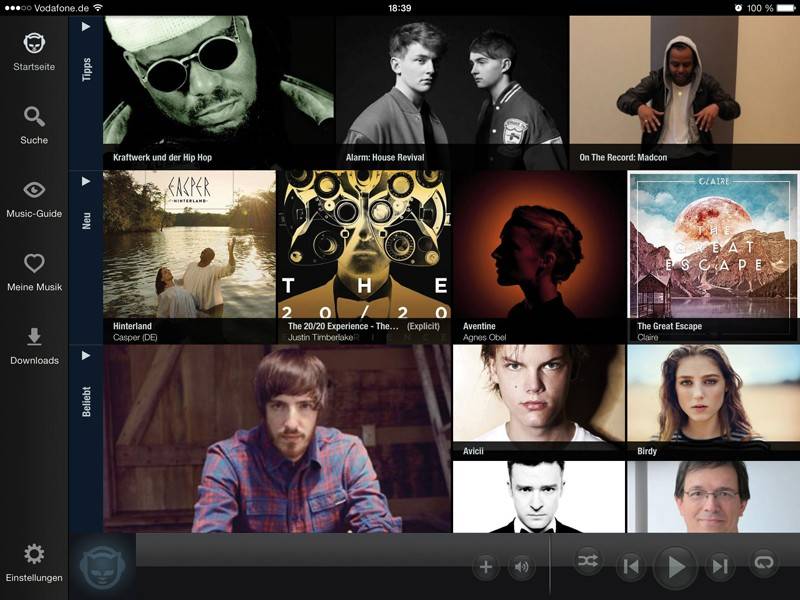Tap the Napster logo in player bar
The height and width of the screenshot is (600, 800).
(x=103, y=567)
